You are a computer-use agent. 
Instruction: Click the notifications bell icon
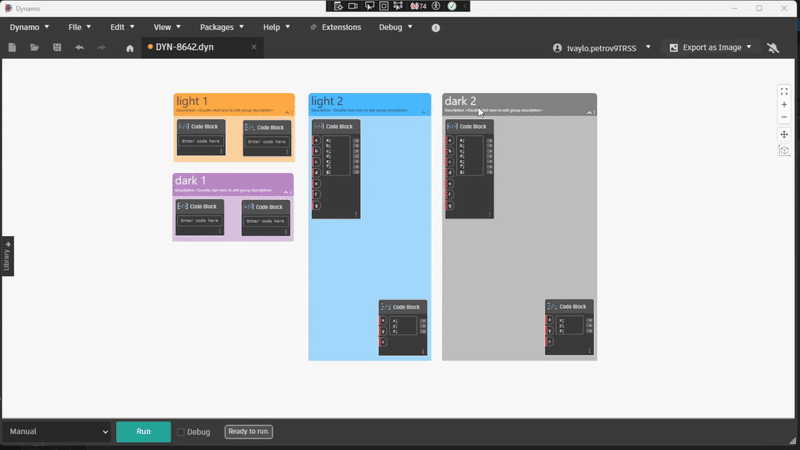(x=772, y=47)
